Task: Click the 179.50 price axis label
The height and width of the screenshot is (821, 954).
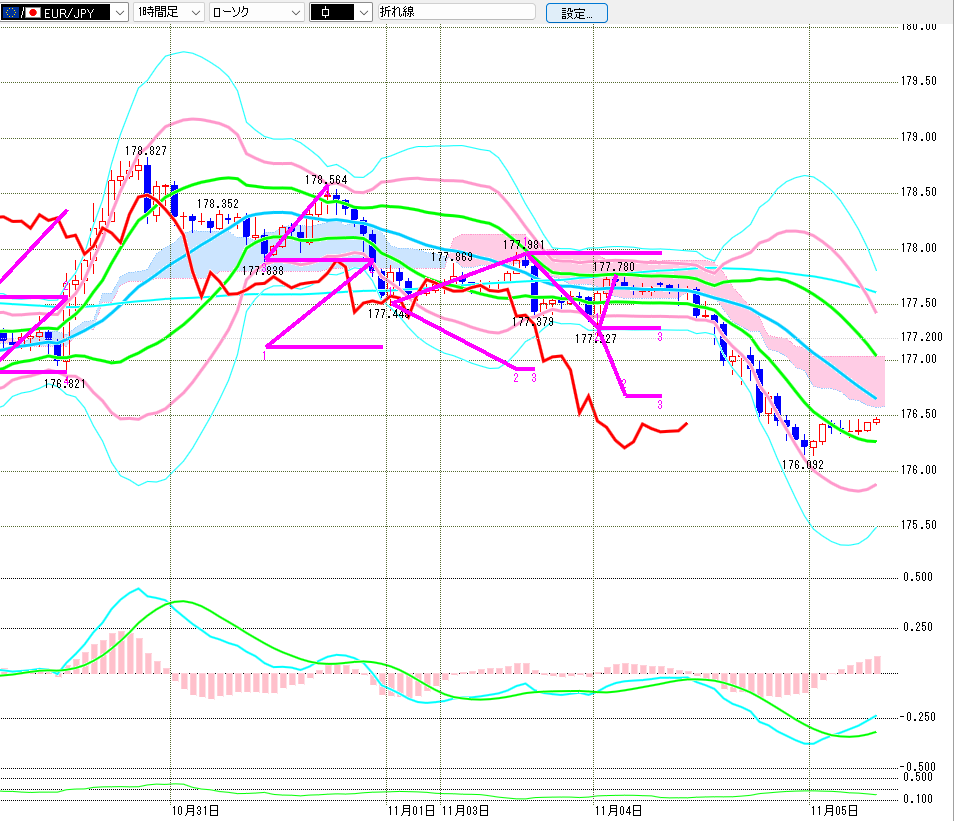Action: pyautogui.click(x=920, y=82)
